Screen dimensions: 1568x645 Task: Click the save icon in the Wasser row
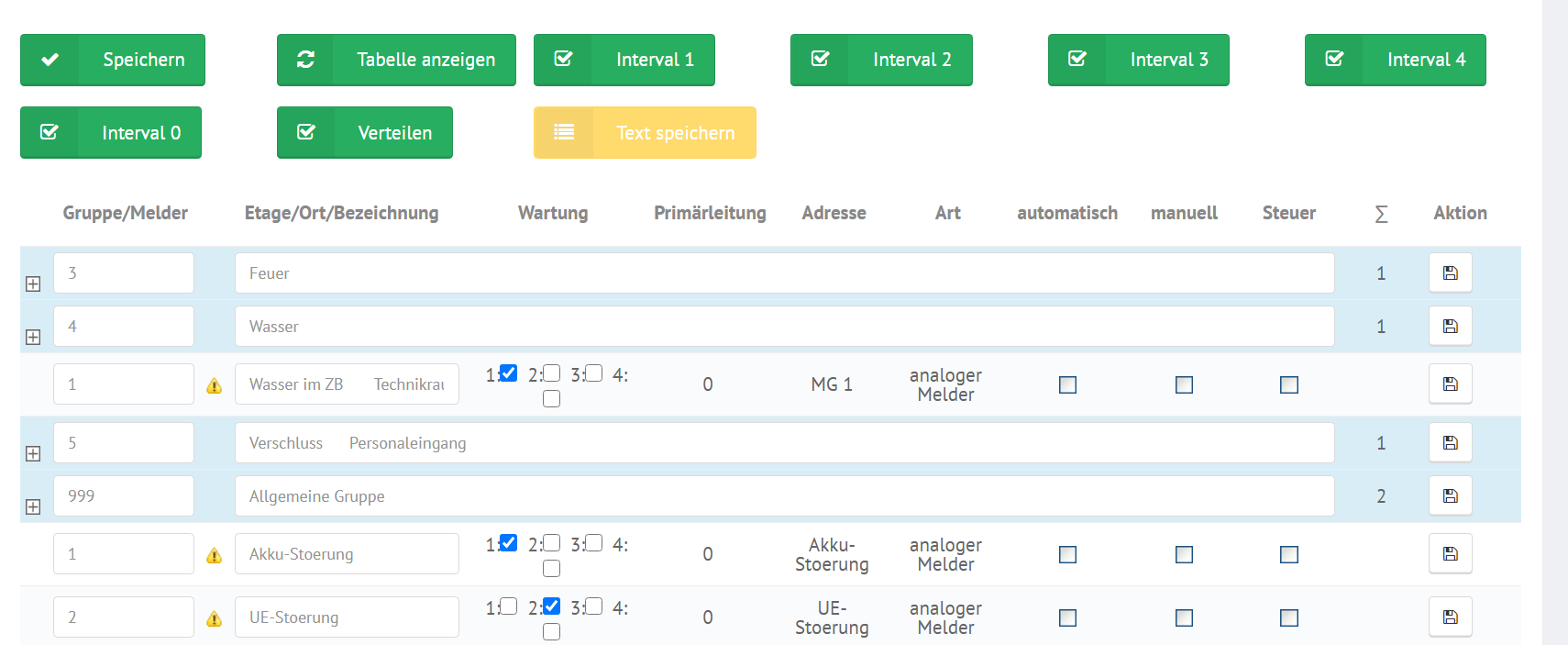[x=1450, y=326]
